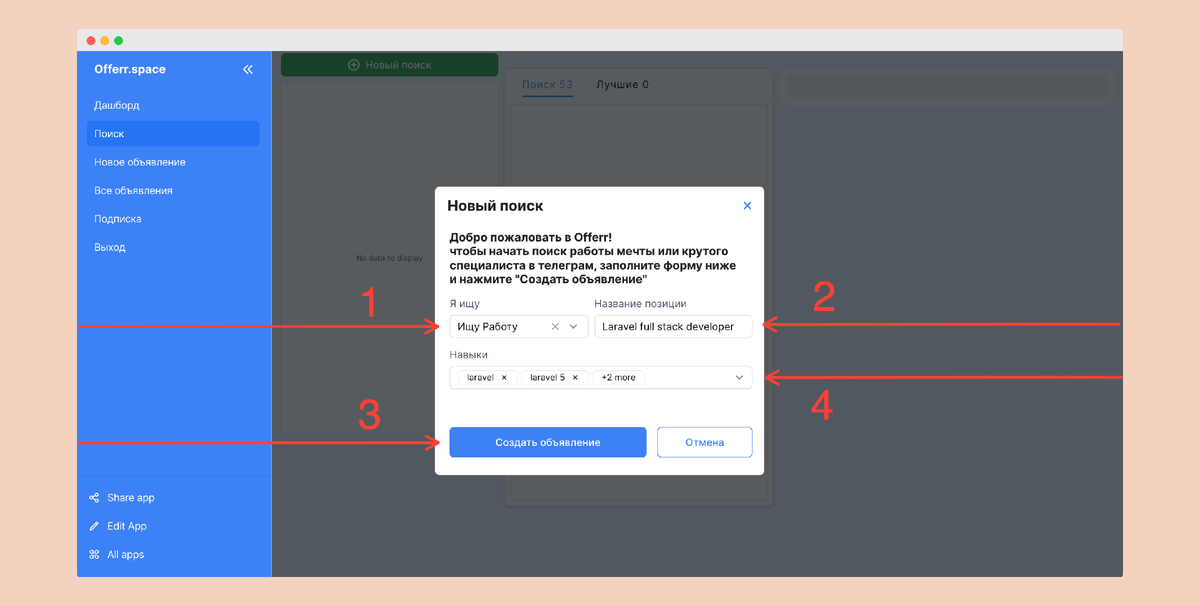Click plus icon on Новый поиск button
The image size is (1200, 606).
click(x=353, y=65)
